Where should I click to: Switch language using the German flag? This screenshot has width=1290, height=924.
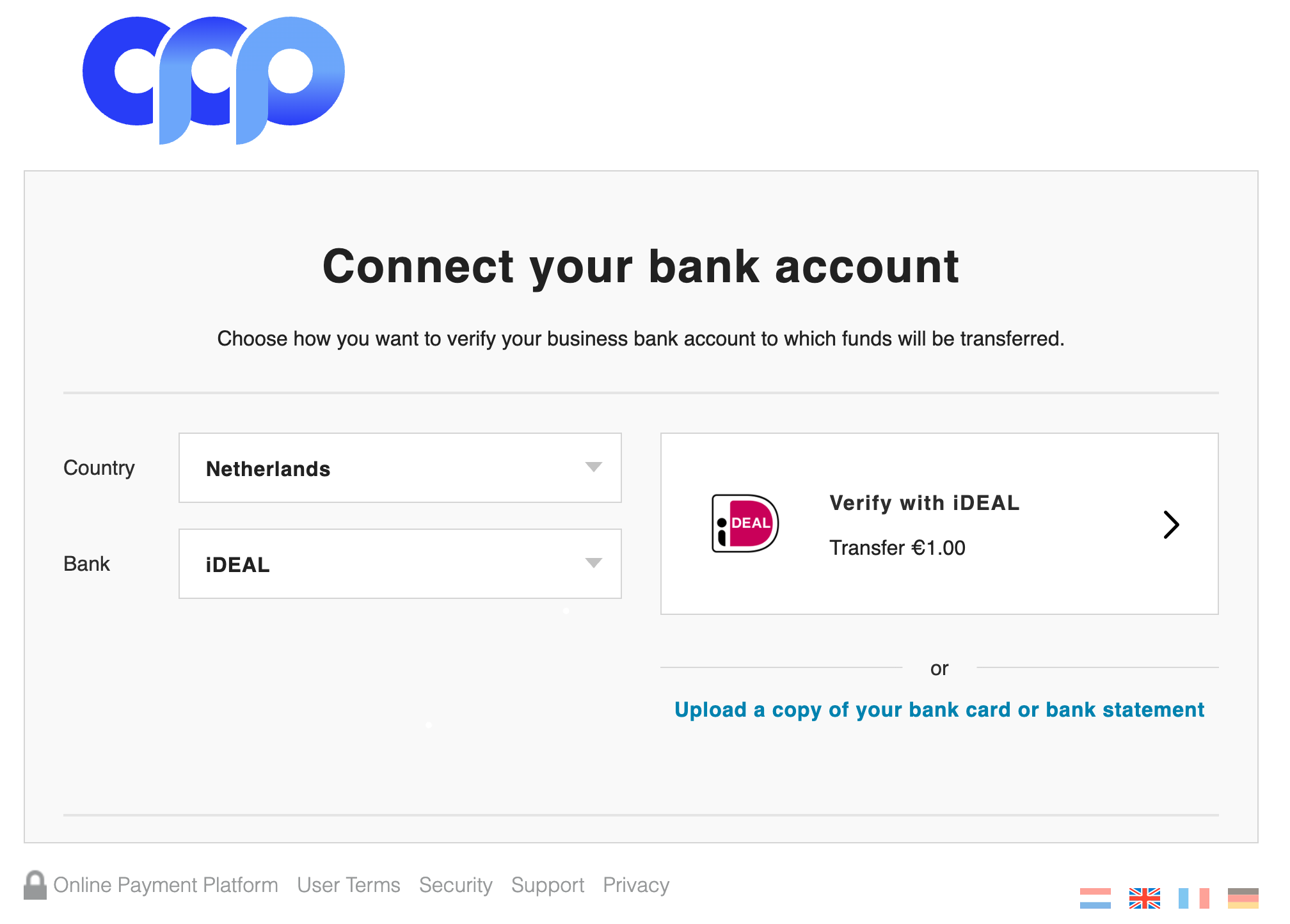click(1243, 898)
